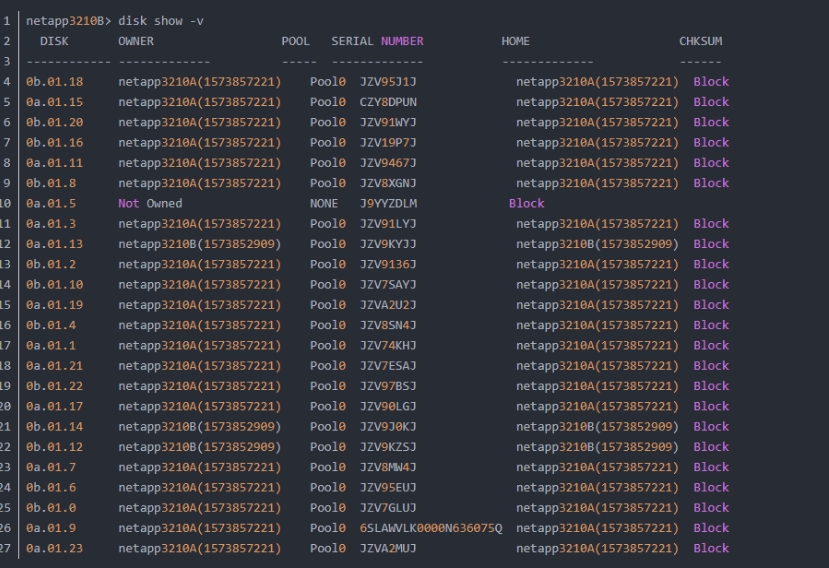Select disk name 0b.01.14

point(54,426)
